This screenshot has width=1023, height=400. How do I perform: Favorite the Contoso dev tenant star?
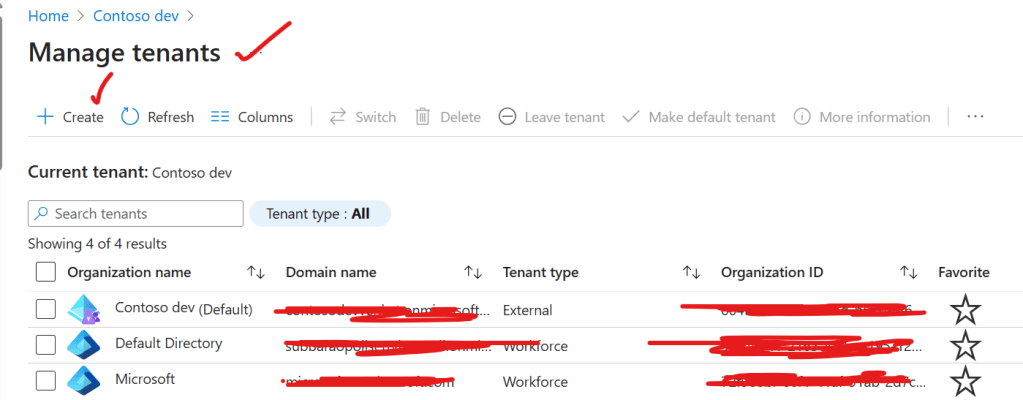(x=964, y=310)
